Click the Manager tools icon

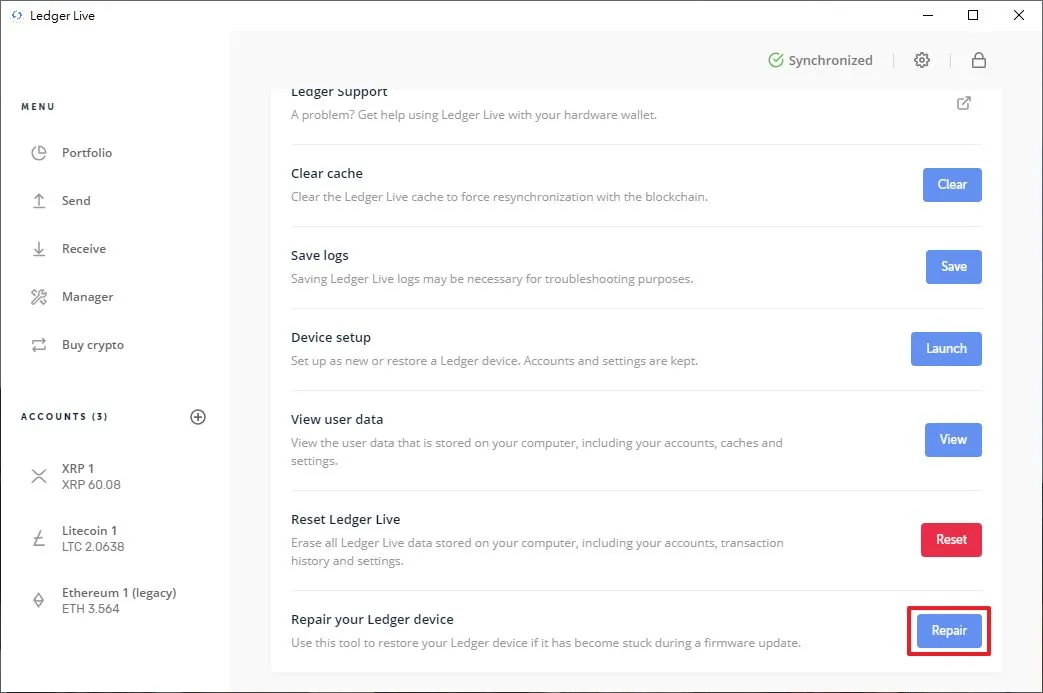coord(39,297)
